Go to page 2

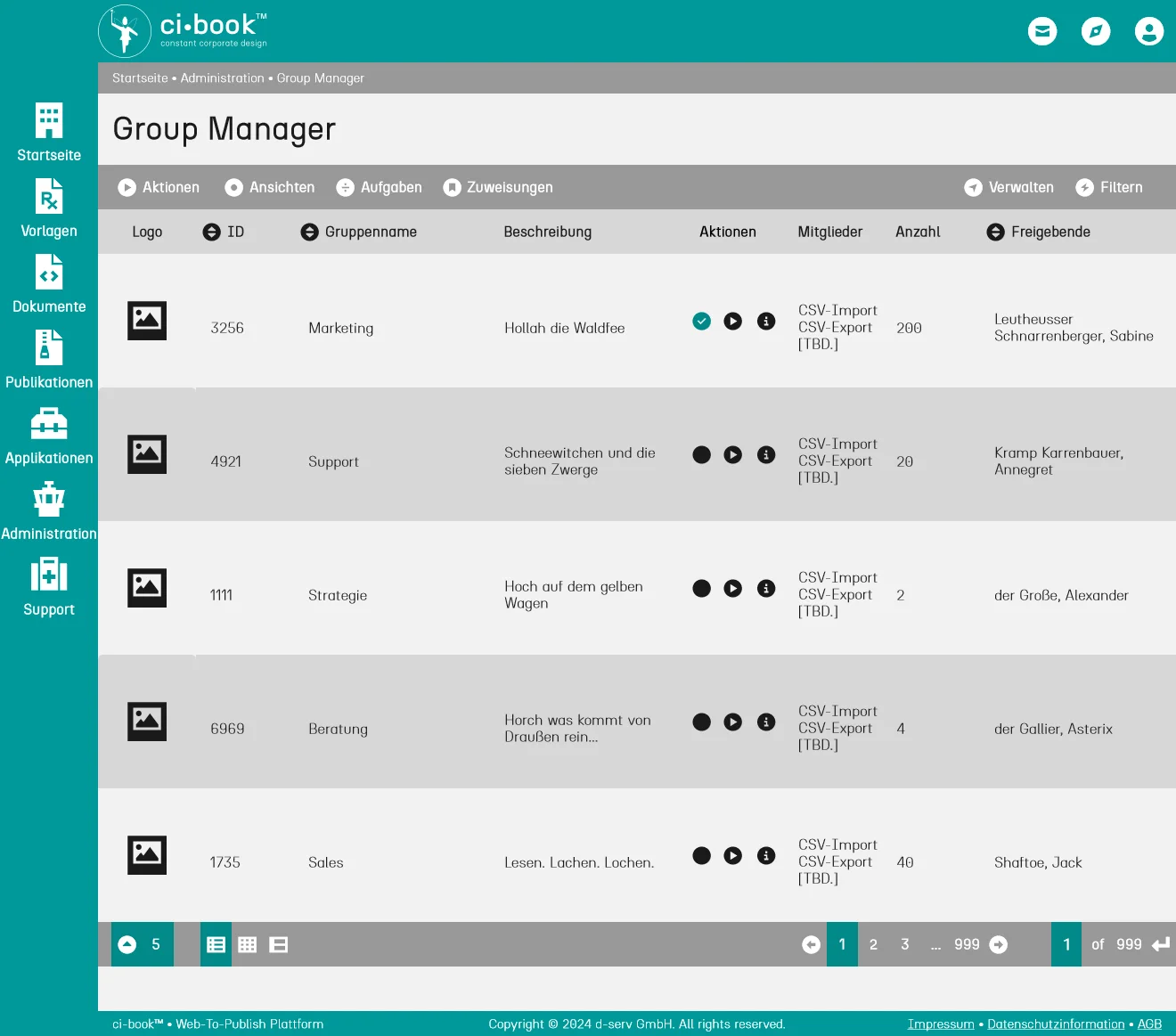tap(873, 944)
